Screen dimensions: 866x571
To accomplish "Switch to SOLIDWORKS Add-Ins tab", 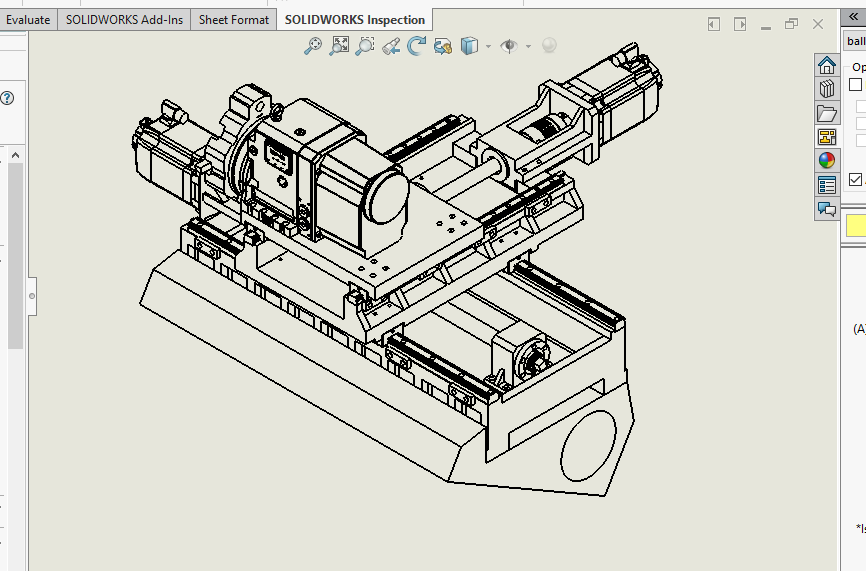I will pos(124,20).
